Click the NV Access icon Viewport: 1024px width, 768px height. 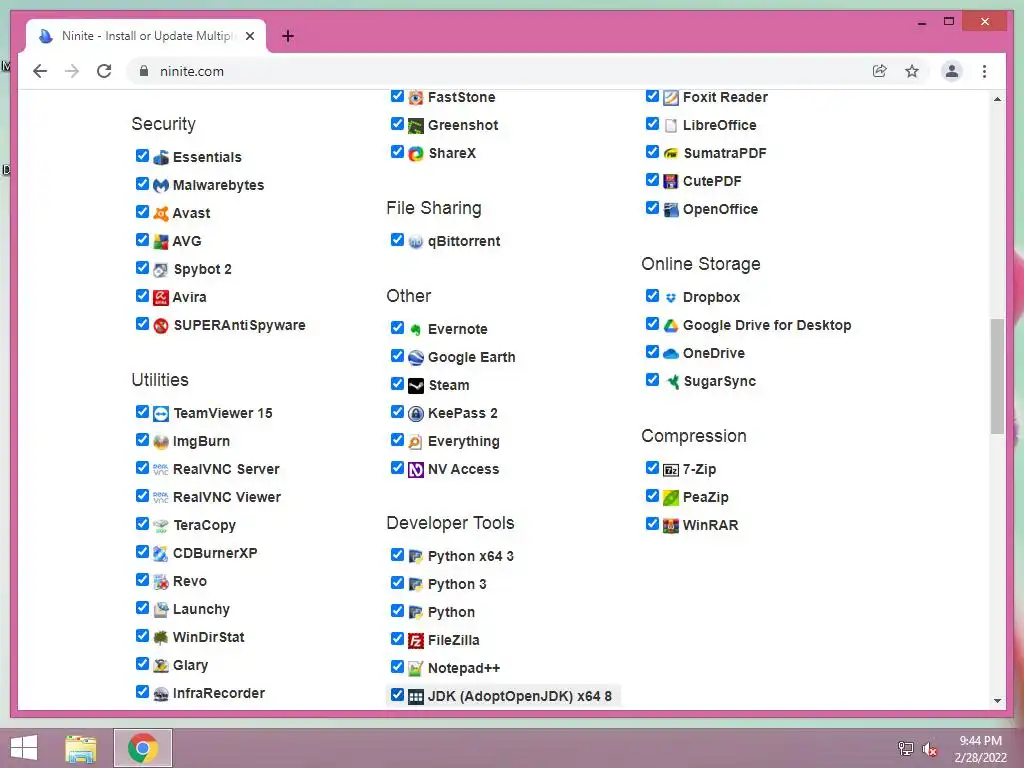coord(416,470)
